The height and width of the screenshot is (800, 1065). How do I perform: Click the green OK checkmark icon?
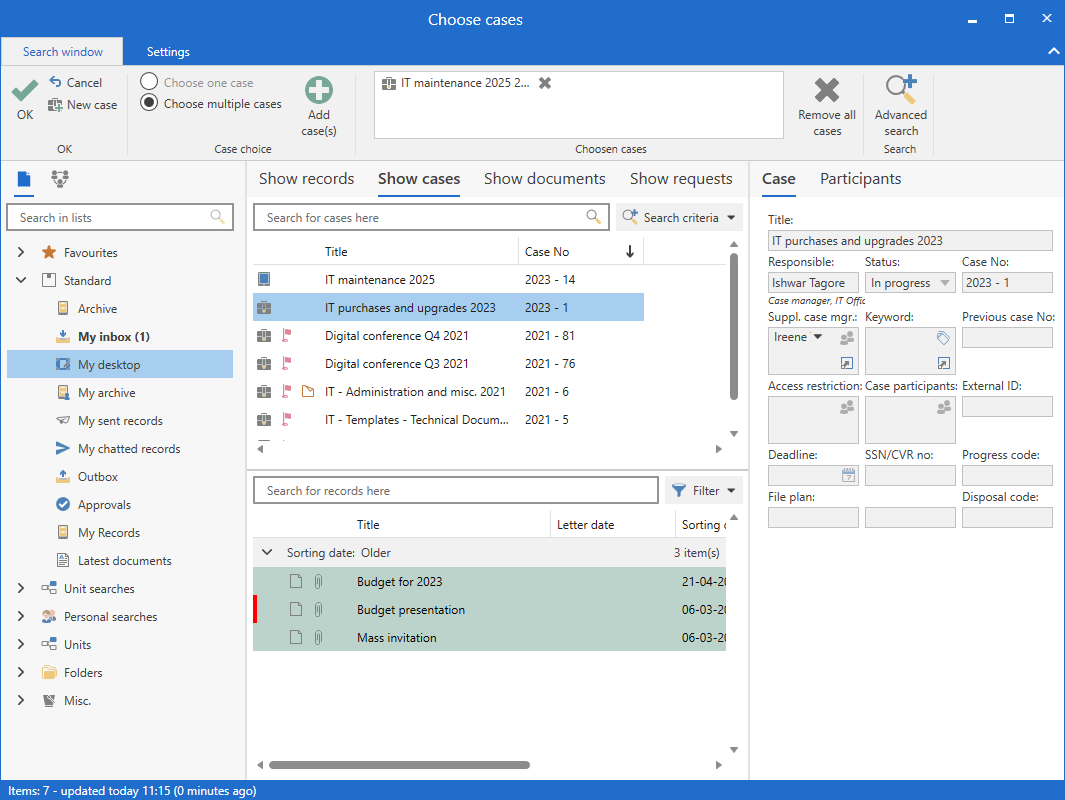click(25, 93)
